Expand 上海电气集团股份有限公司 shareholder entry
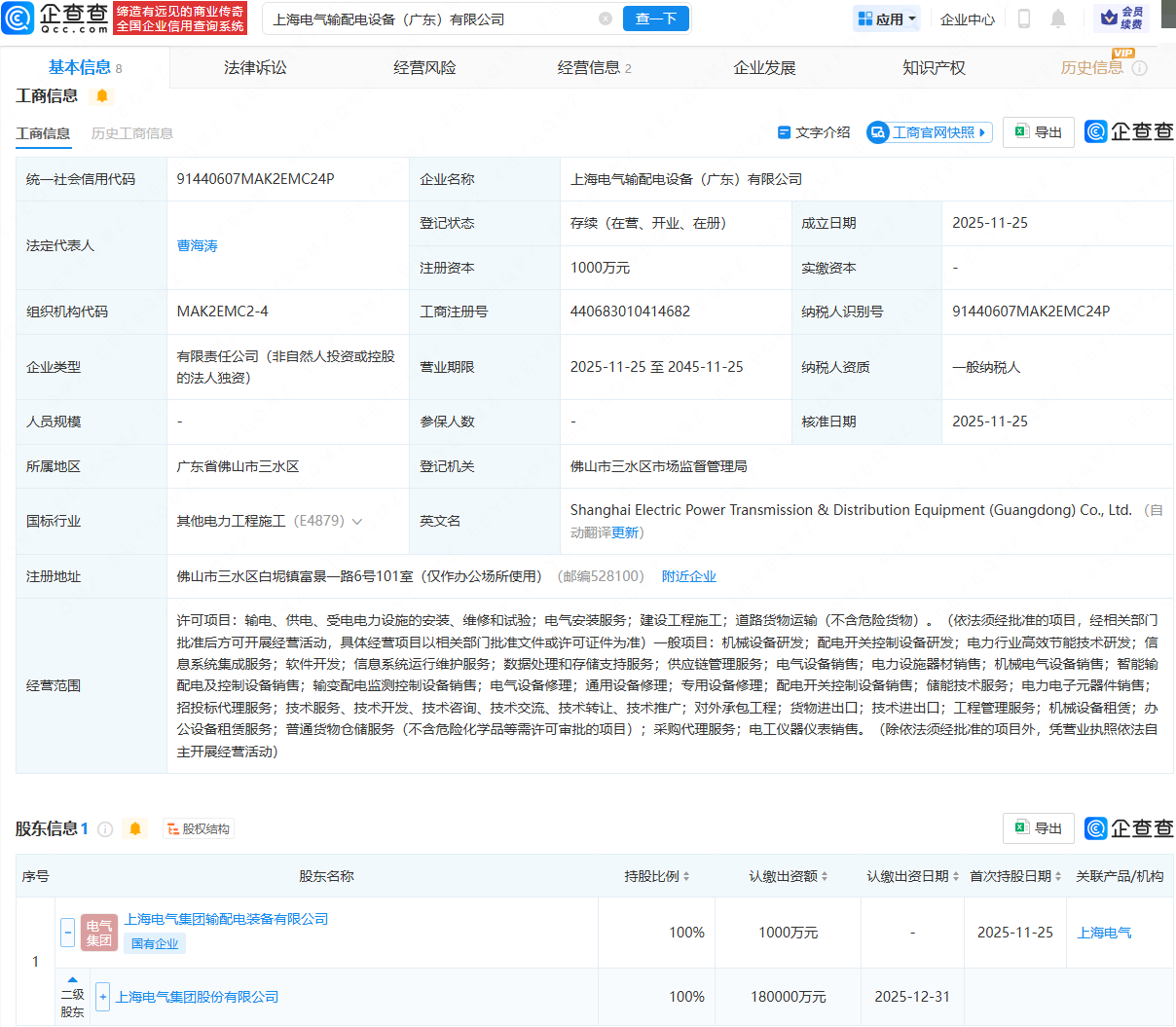The height and width of the screenshot is (1027, 1176). click(x=104, y=996)
